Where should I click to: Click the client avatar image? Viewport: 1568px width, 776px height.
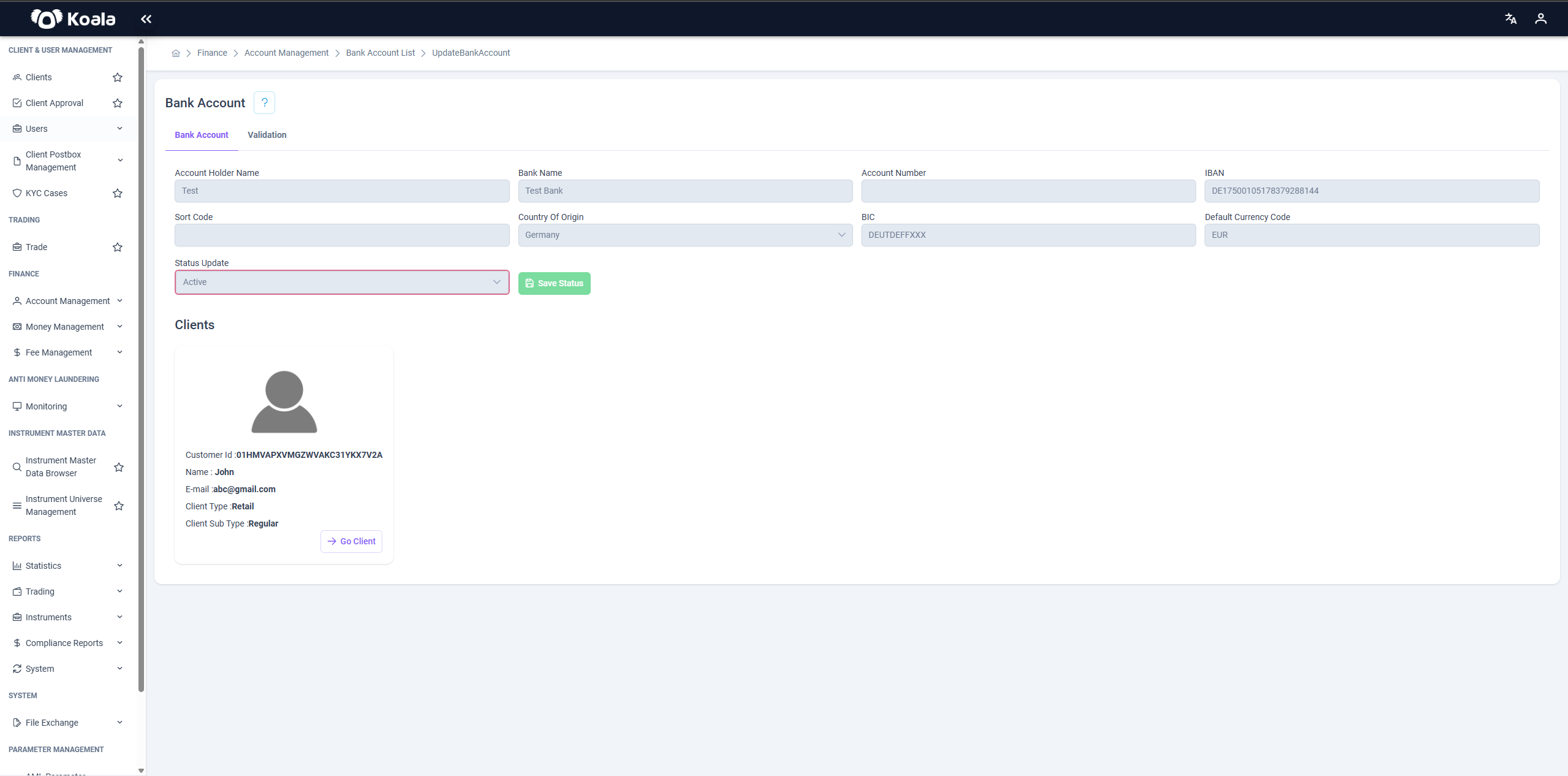pyautogui.click(x=284, y=401)
